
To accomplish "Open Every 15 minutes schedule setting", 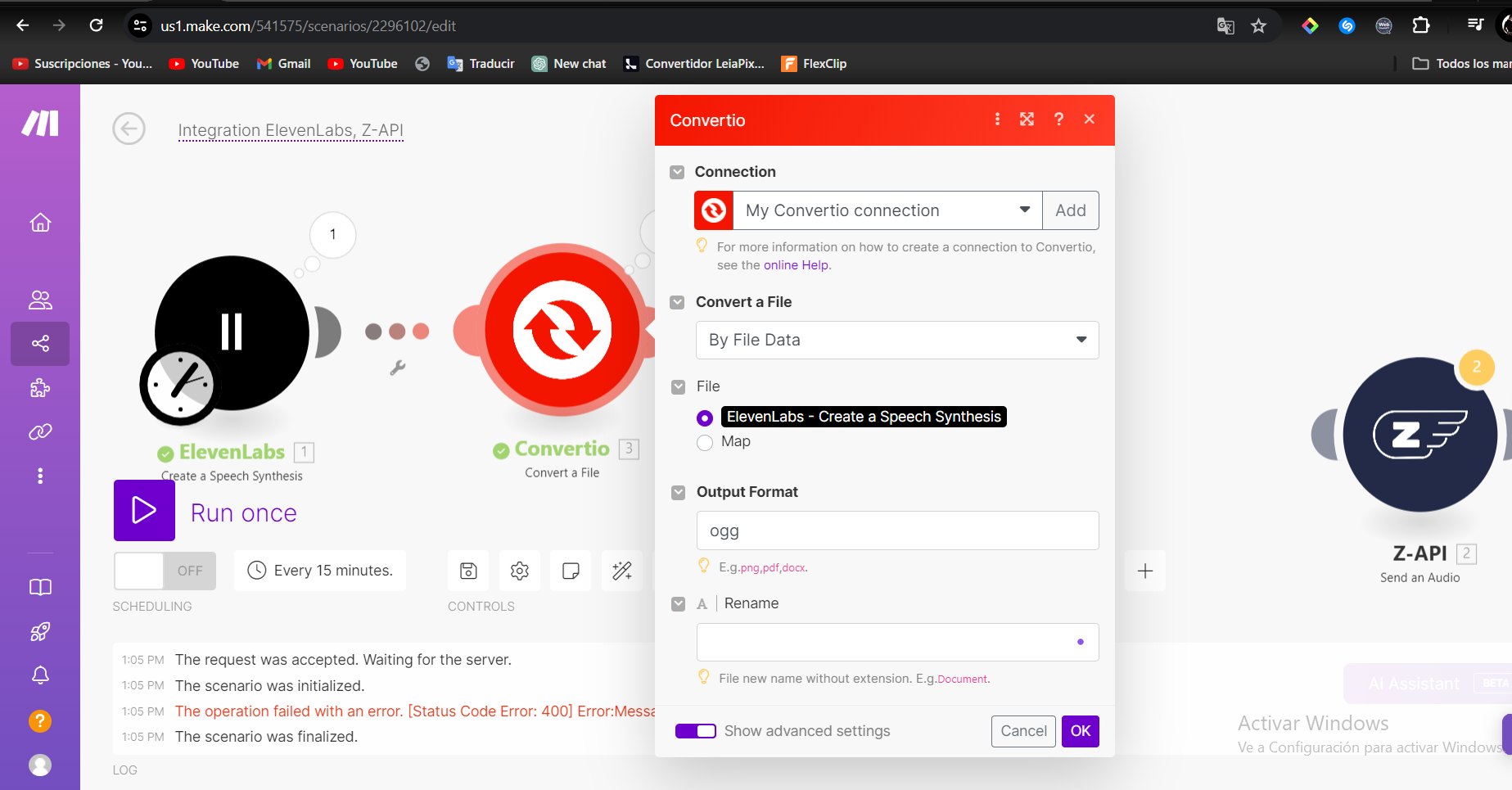I will [x=320, y=571].
